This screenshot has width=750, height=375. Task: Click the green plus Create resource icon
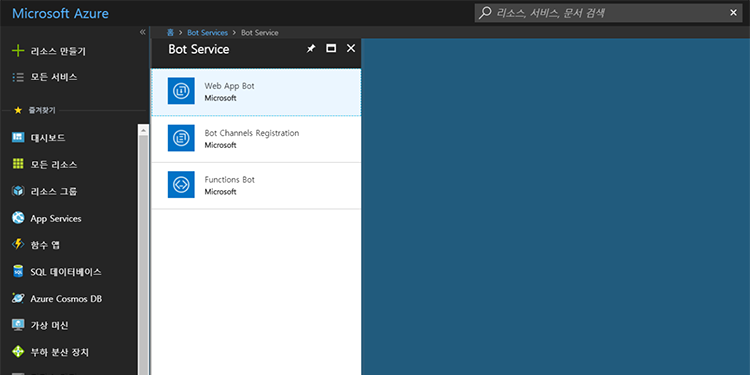[x=18, y=51]
